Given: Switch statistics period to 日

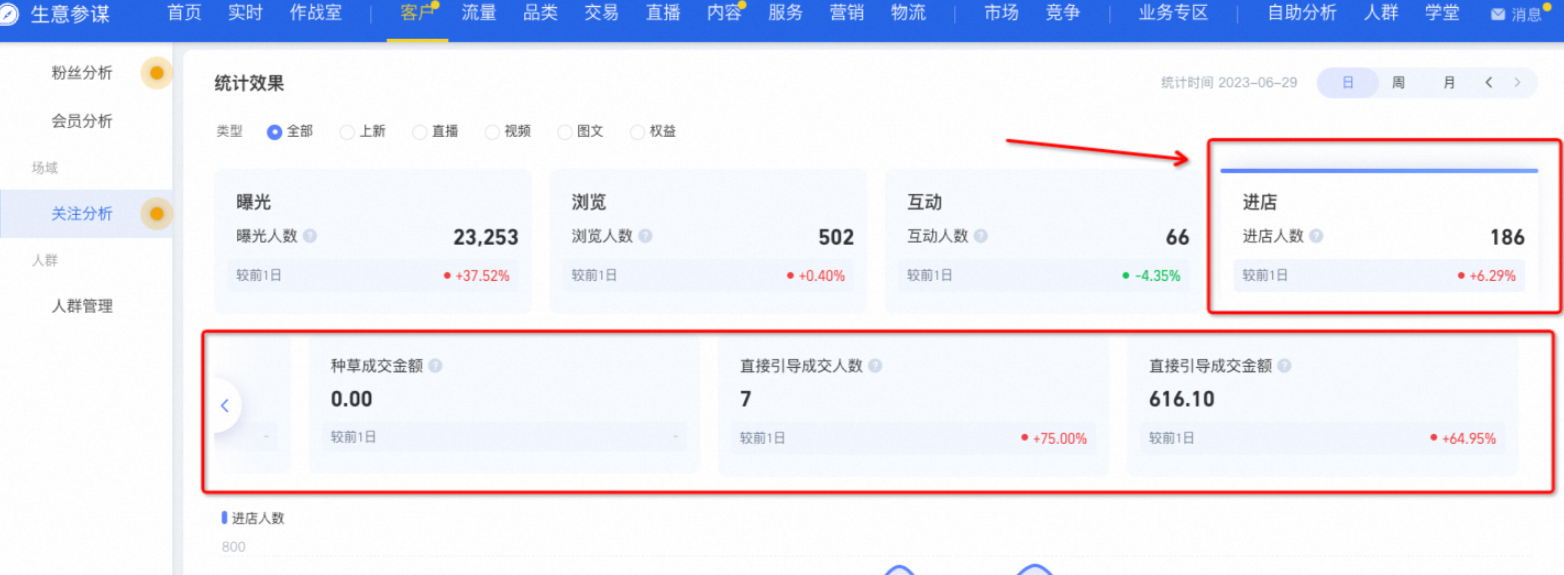Looking at the screenshot, I should [1347, 83].
